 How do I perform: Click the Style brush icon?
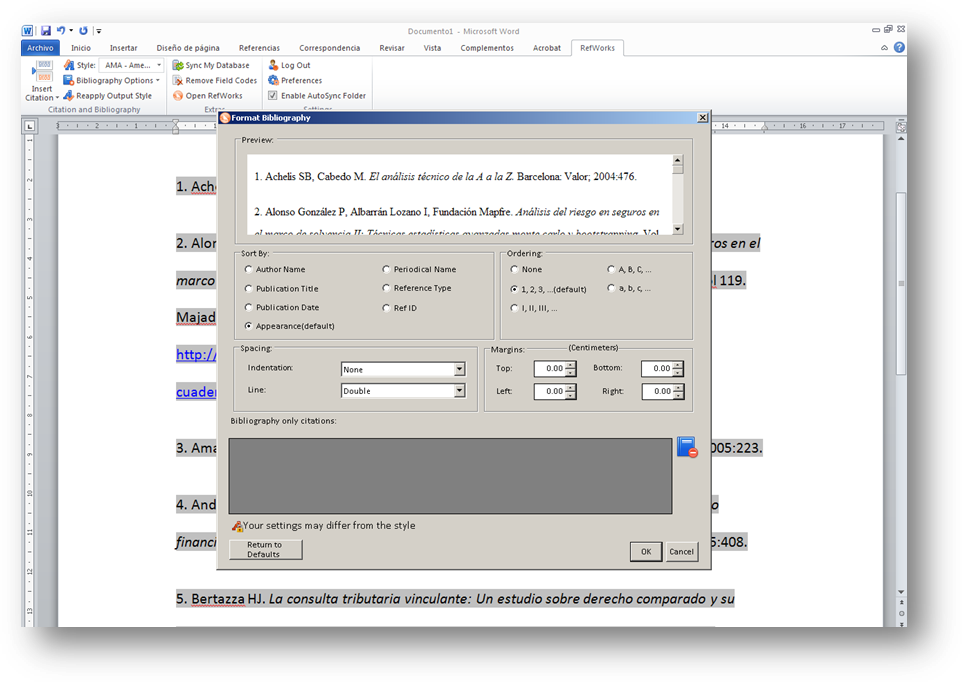(x=69, y=65)
